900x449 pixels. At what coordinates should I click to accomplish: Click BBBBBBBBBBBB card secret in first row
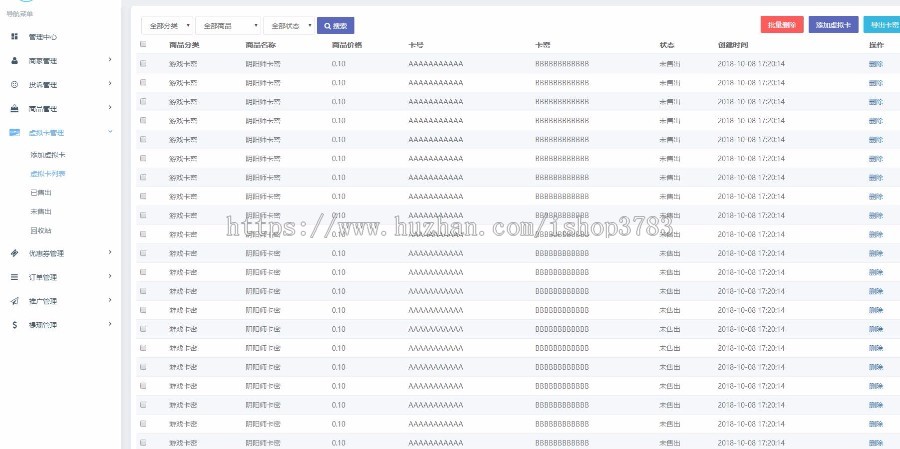[562, 64]
